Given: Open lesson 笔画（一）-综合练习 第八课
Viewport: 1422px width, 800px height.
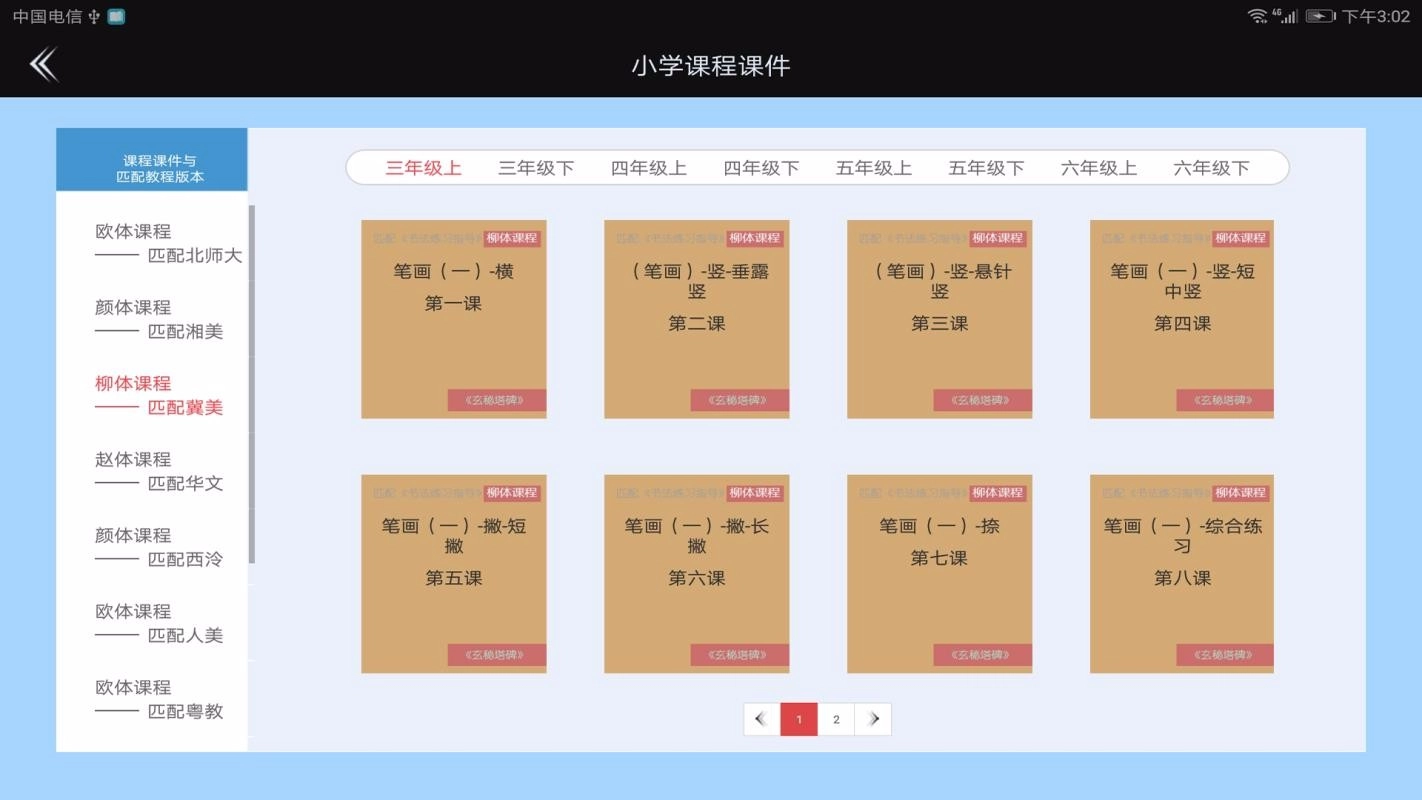Looking at the screenshot, I should point(1182,573).
